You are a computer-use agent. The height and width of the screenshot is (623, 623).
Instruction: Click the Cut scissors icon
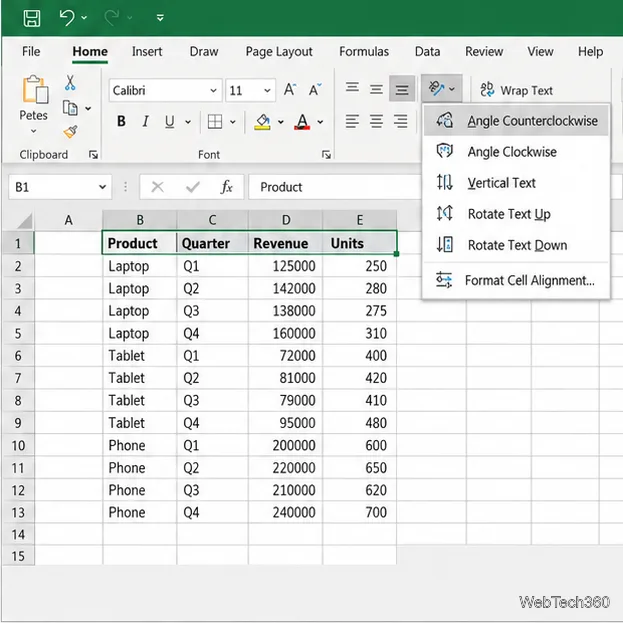(x=70, y=83)
